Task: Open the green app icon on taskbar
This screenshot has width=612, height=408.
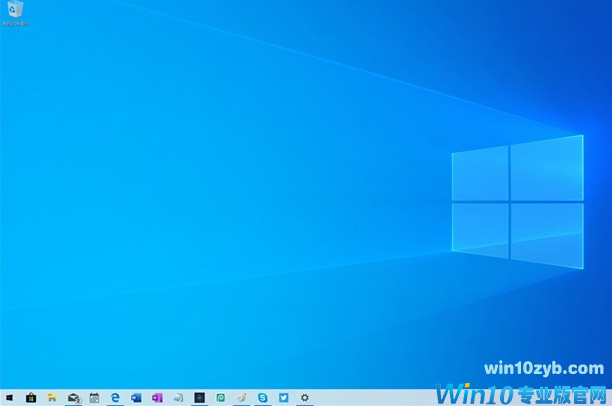Action: coord(221,398)
